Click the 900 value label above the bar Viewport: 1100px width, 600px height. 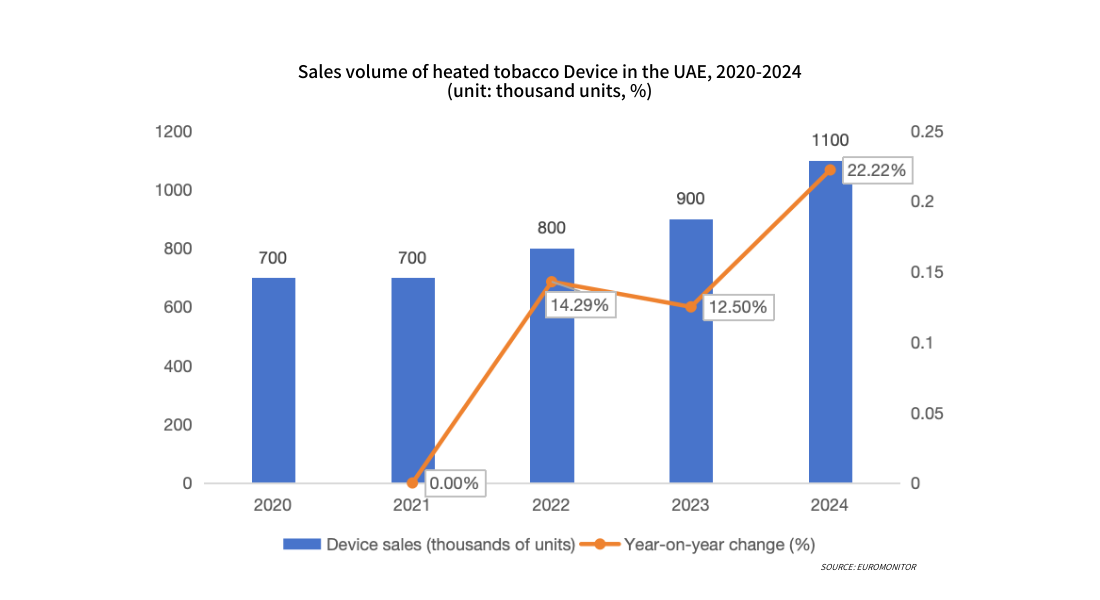coord(691,199)
